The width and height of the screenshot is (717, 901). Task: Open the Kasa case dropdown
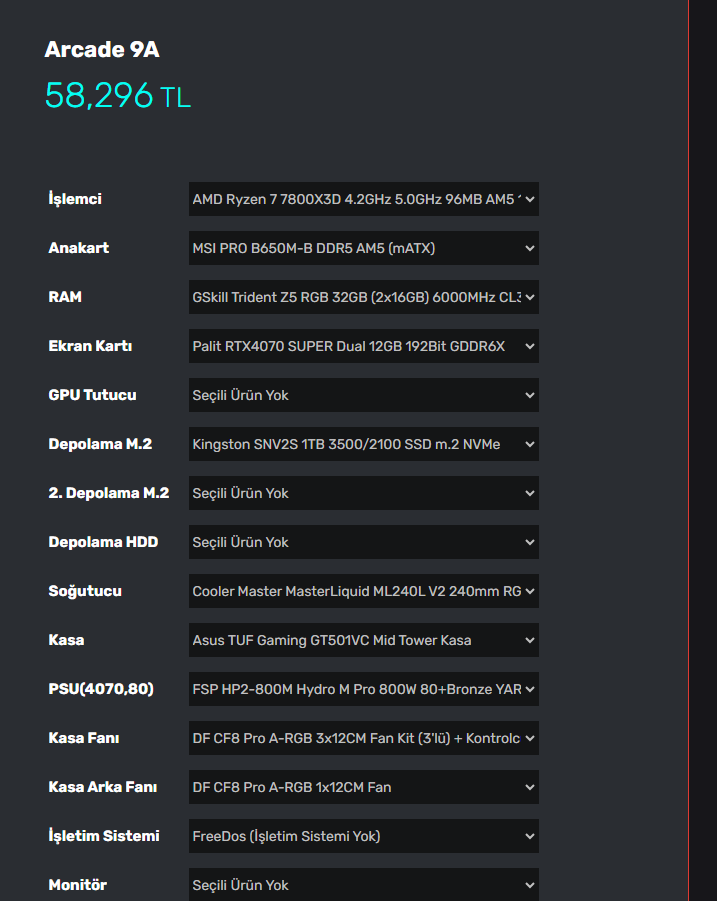pos(364,640)
